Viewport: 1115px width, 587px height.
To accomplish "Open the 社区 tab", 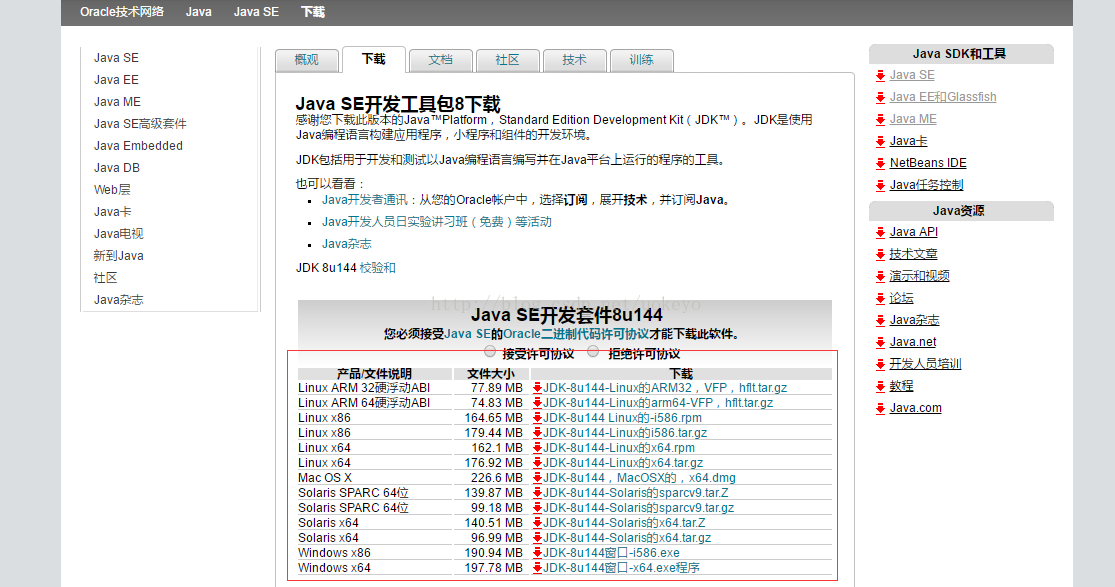I will click(x=507, y=60).
